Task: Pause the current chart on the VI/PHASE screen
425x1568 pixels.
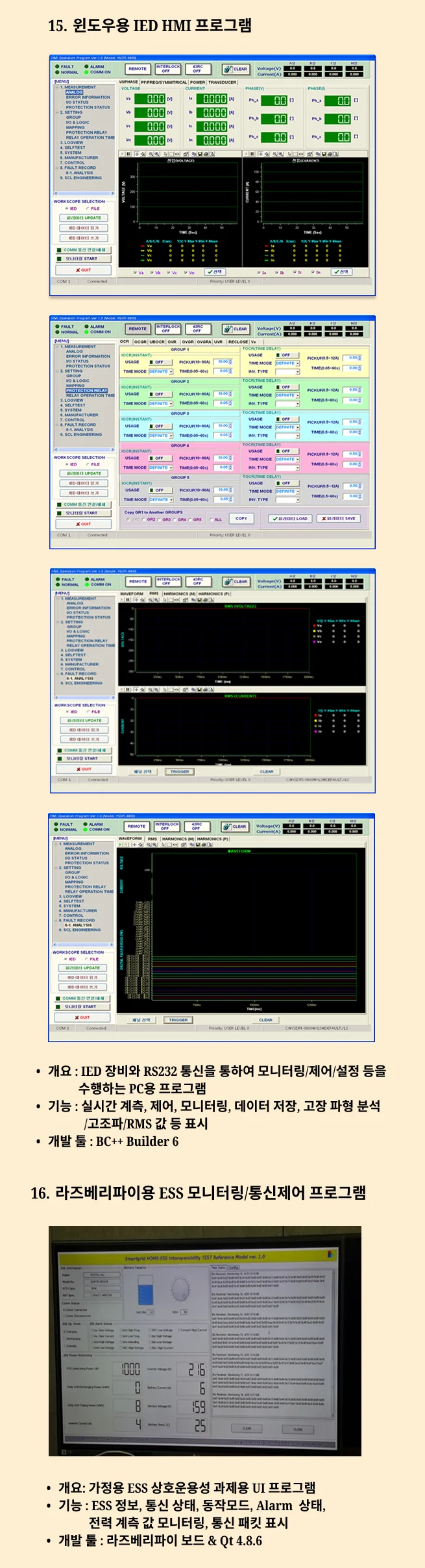Action: (252, 154)
